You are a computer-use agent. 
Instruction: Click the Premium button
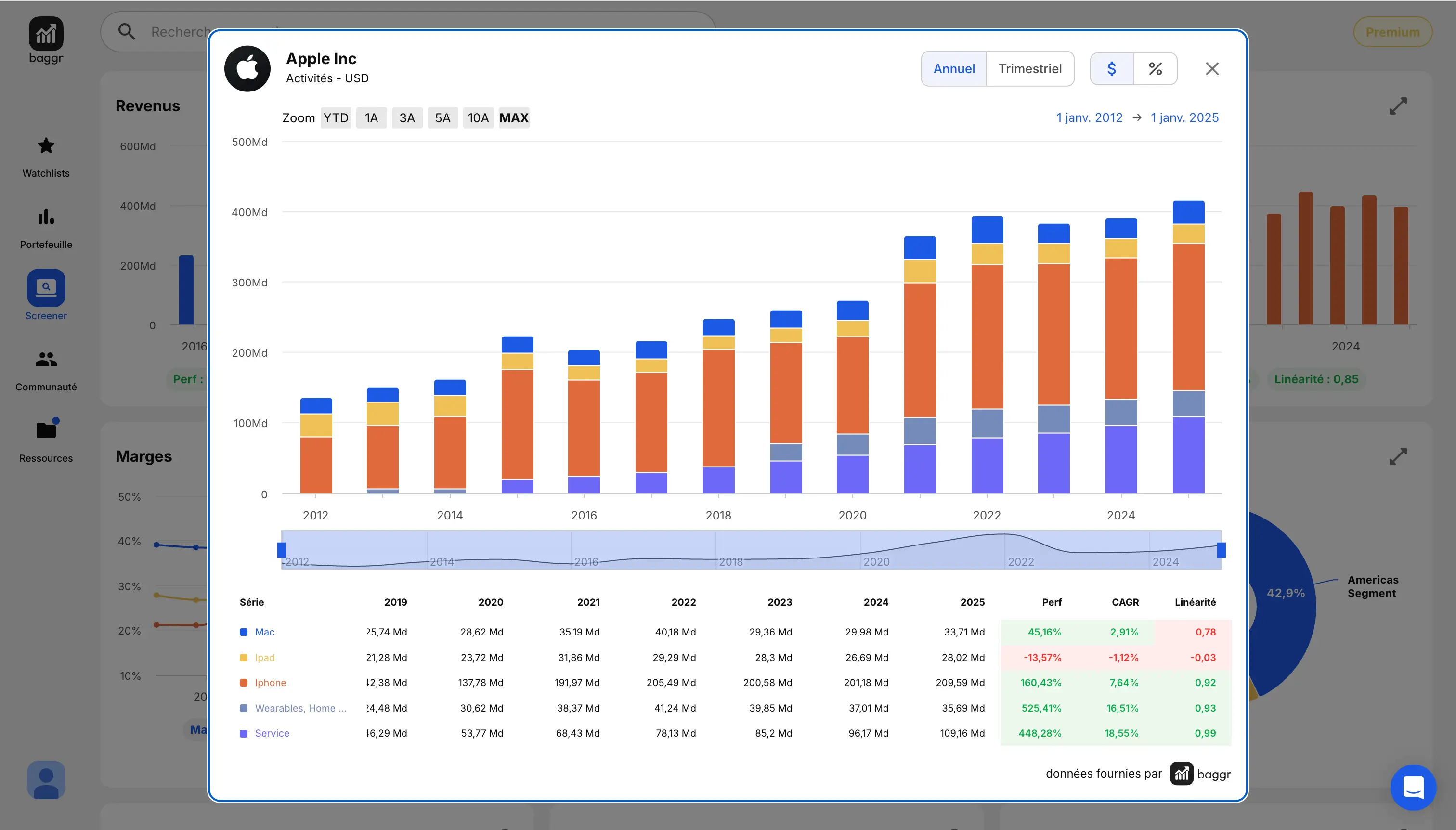1392,32
